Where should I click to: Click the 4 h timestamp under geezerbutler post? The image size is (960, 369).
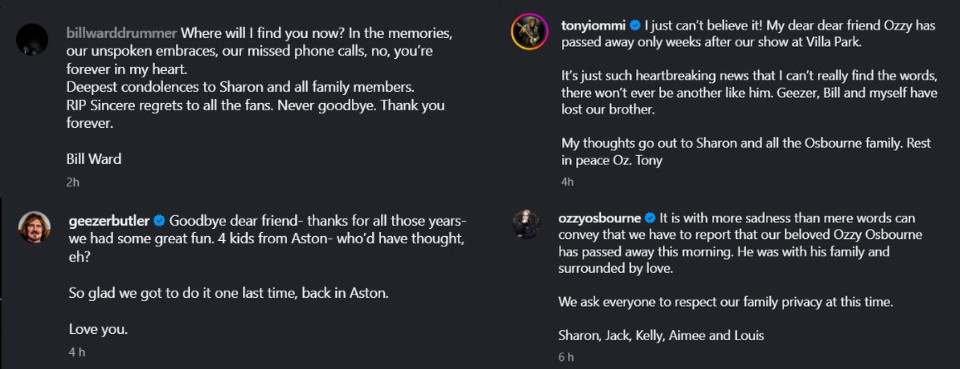pyautogui.click(x=77, y=352)
